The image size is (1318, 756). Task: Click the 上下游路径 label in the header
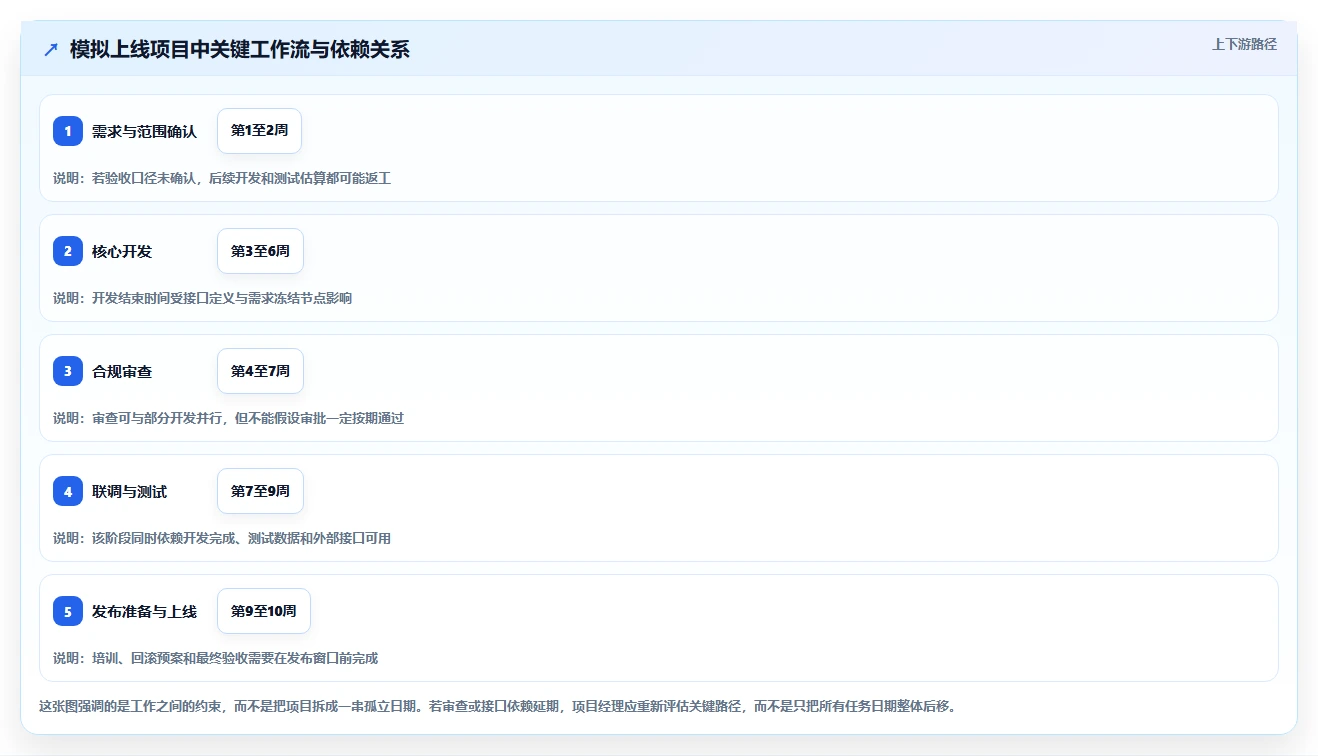pyautogui.click(x=1244, y=44)
